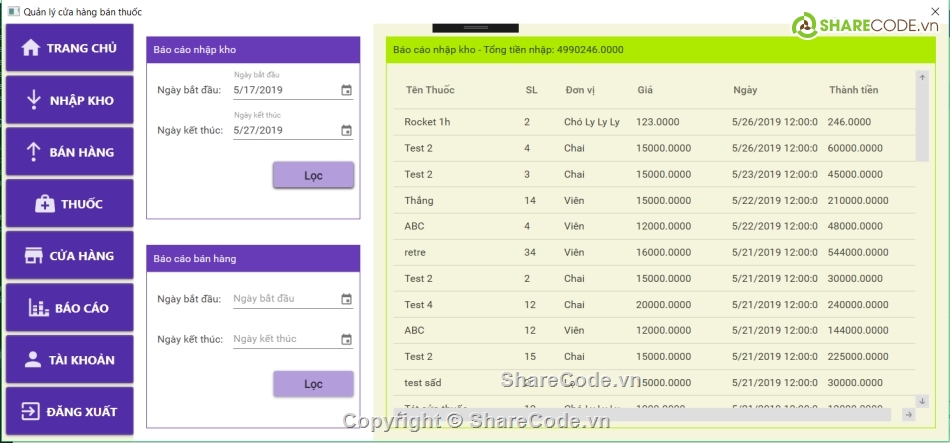Click the medical bag icon on Thuốc
The width and height of the screenshot is (950, 443).
(x=45, y=204)
